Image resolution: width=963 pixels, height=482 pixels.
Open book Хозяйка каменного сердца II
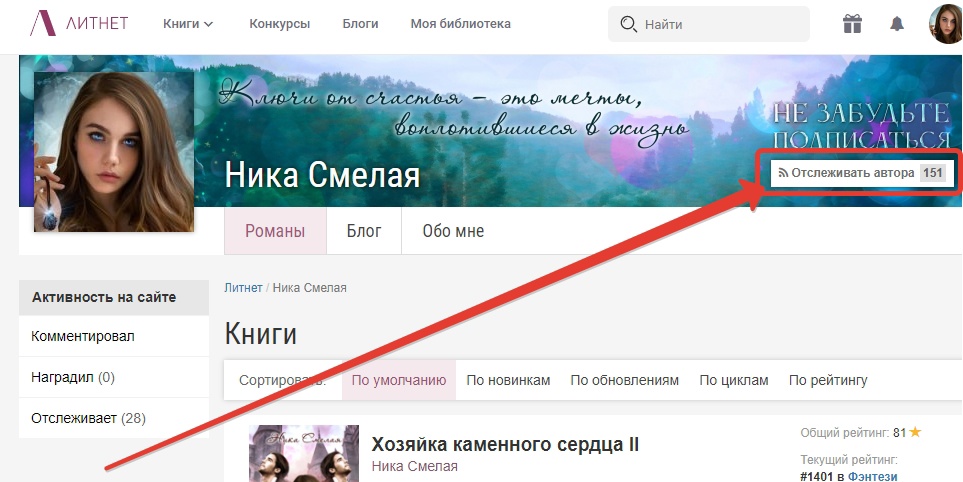pyautogui.click(x=505, y=444)
